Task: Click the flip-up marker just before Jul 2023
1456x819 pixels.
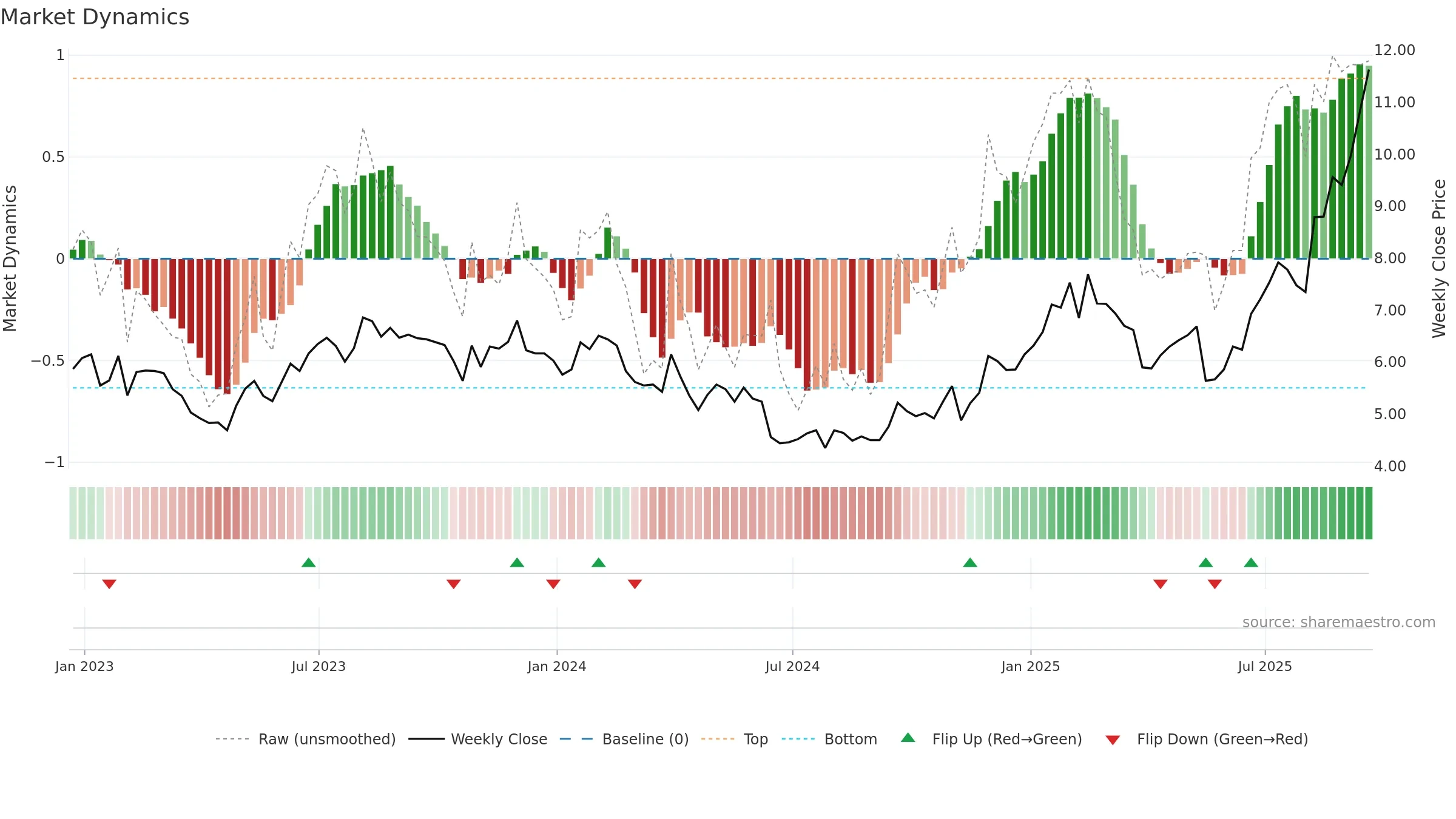Action: [309, 562]
